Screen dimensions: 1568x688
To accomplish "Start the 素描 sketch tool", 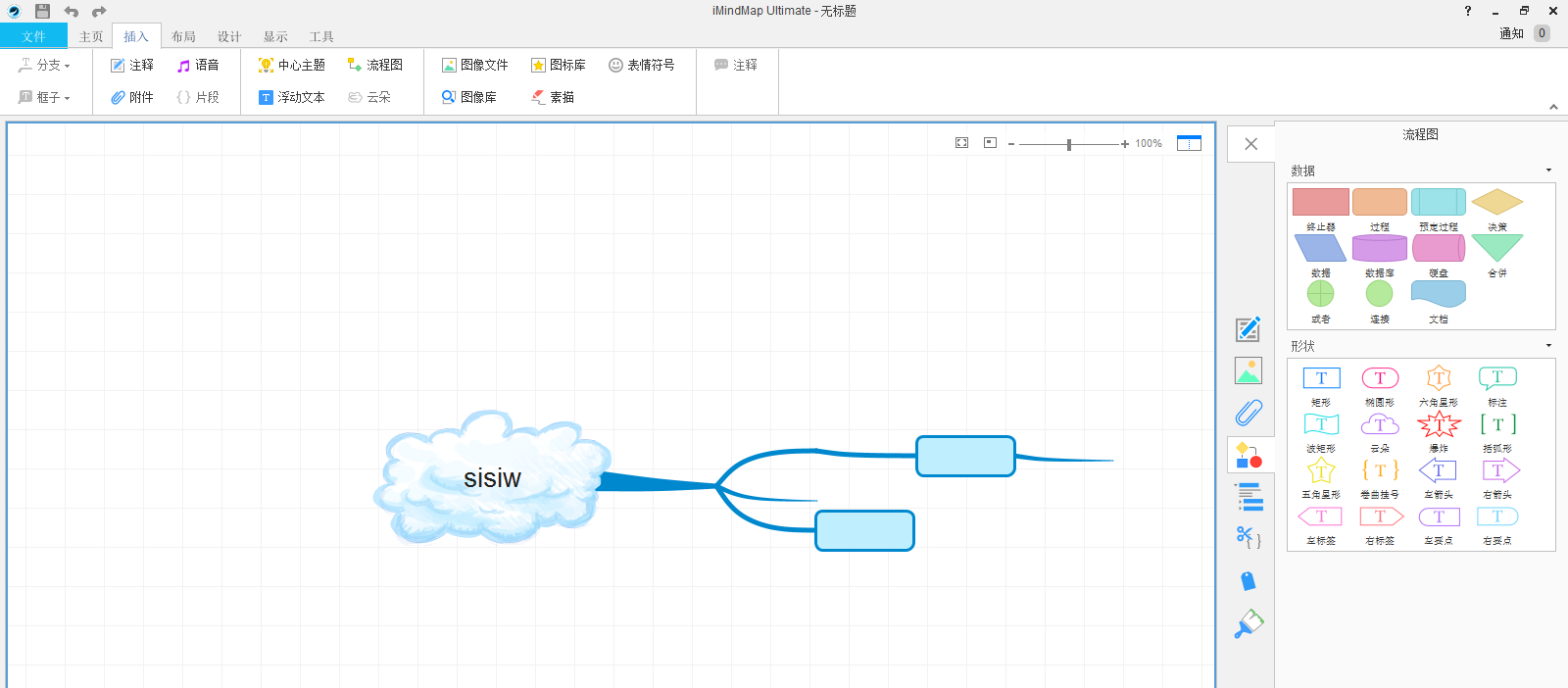I will coord(553,97).
